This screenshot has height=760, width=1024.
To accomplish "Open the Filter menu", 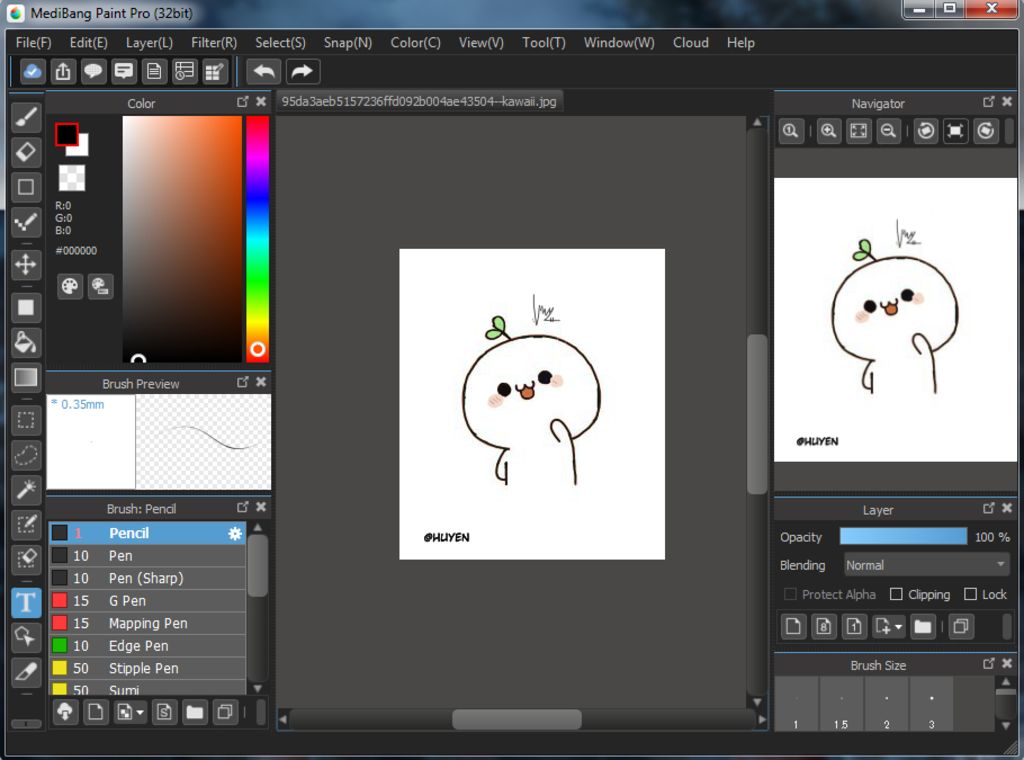I will 214,42.
